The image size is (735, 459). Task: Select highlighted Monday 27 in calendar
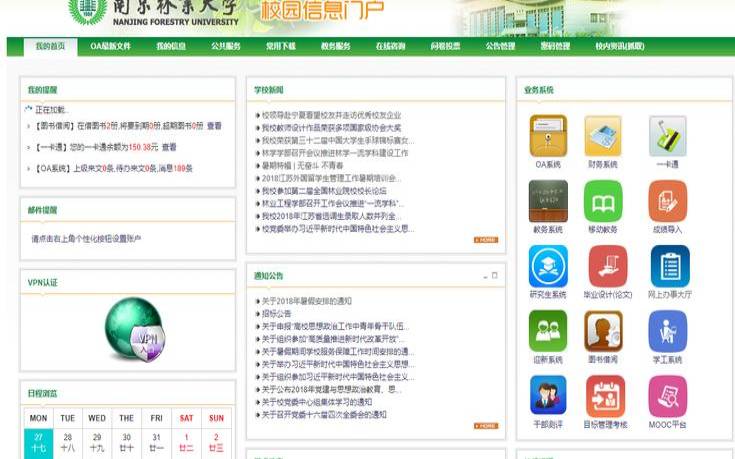(x=38, y=443)
